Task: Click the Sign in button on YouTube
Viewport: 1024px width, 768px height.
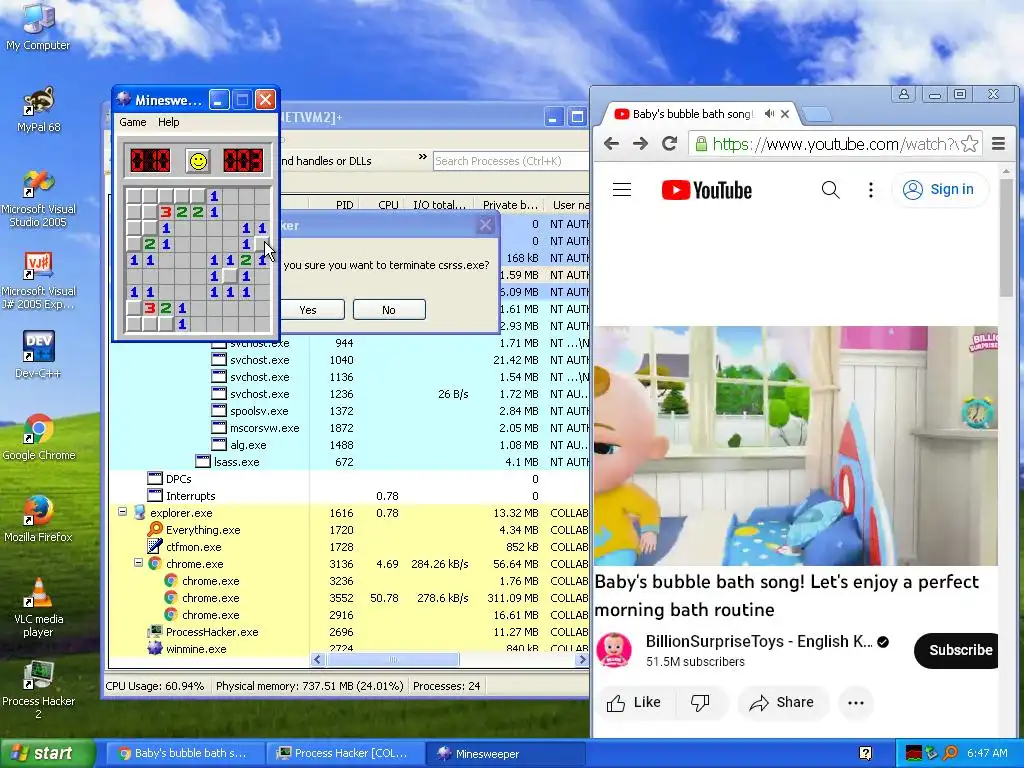Action: [x=939, y=189]
